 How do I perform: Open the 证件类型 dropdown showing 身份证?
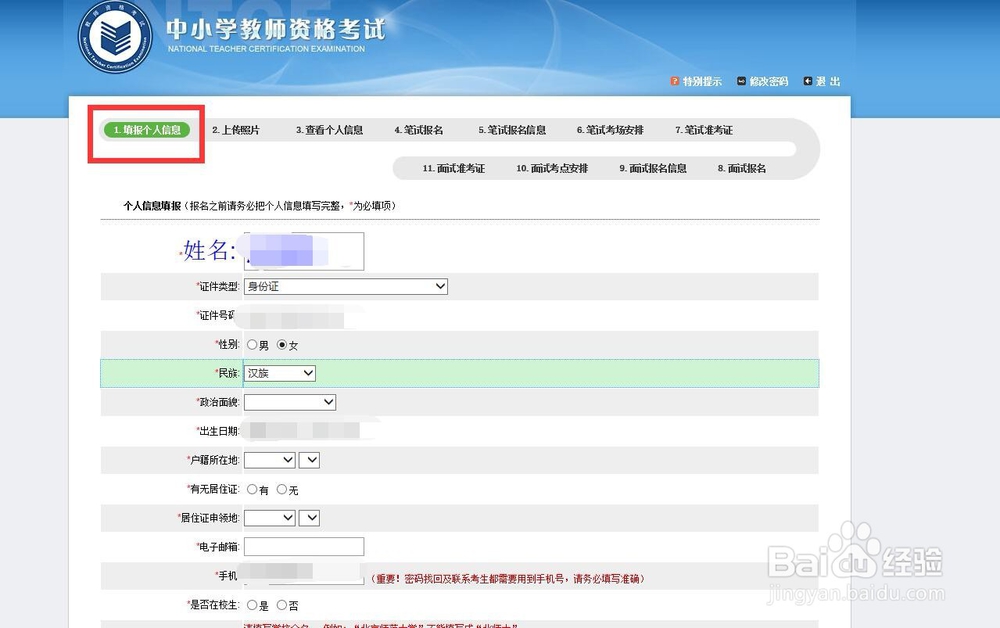pos(345,286)
